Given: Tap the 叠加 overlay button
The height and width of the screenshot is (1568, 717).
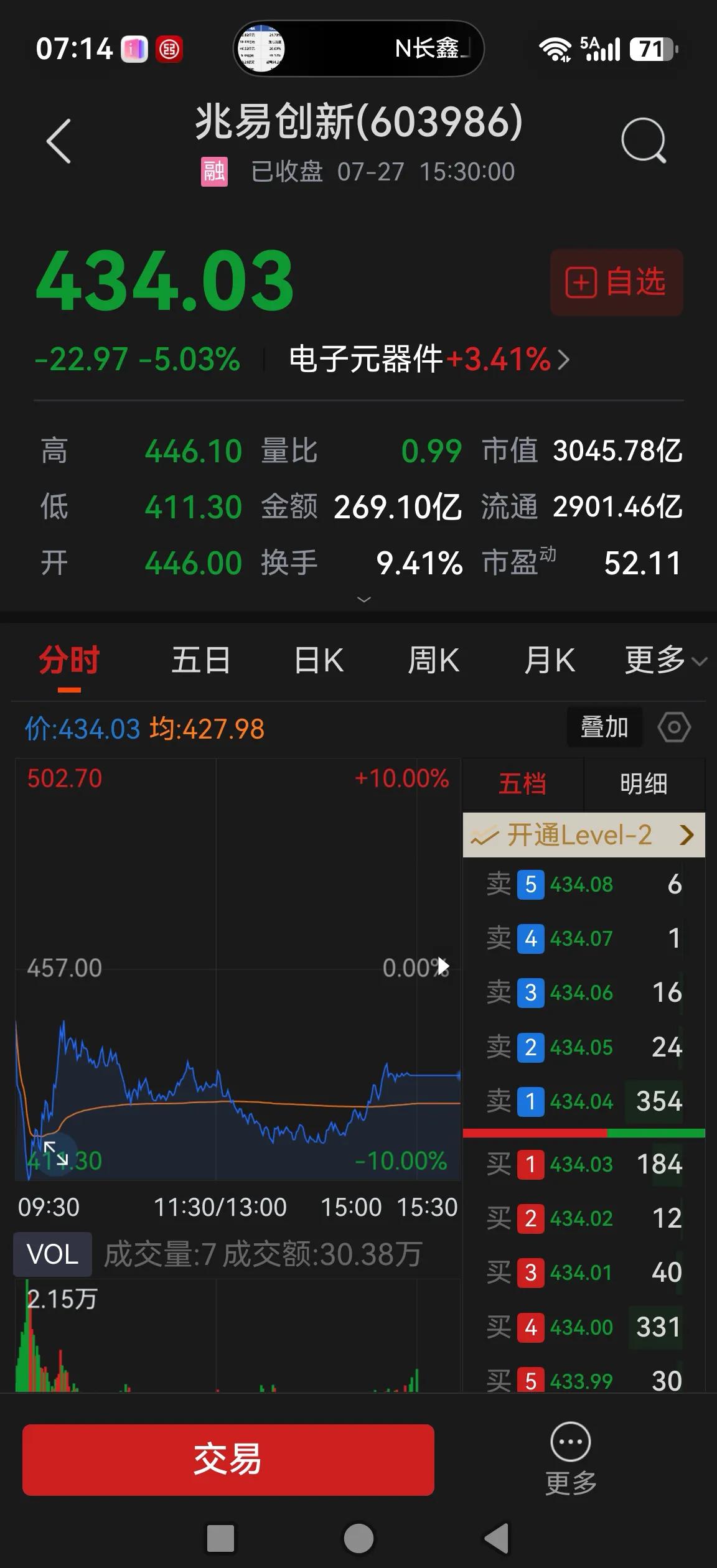Looking at the screenshot, I should pyautogui.click(x=604, y=727).
